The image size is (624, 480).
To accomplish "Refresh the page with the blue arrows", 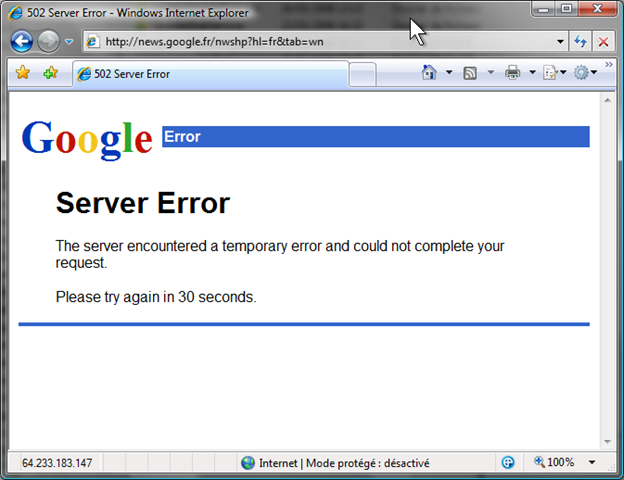I will tap(580, 41).
